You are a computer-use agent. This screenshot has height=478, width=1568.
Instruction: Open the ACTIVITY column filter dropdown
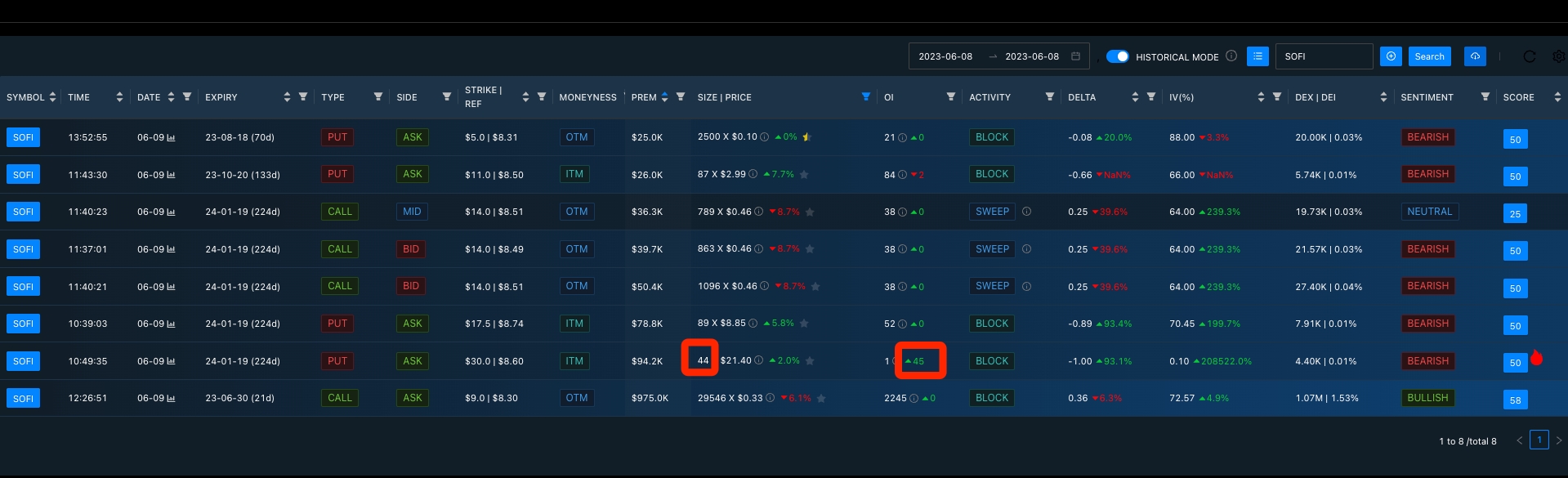click(x=1049, y=97)
